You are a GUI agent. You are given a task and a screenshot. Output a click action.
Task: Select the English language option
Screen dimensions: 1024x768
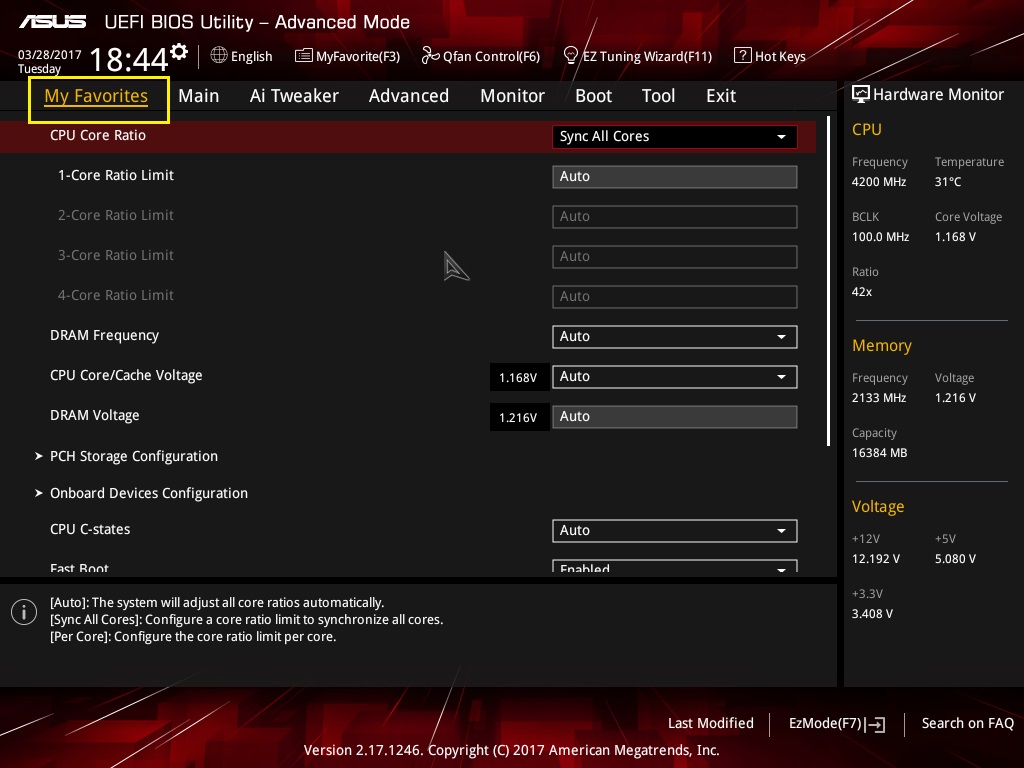251,56
